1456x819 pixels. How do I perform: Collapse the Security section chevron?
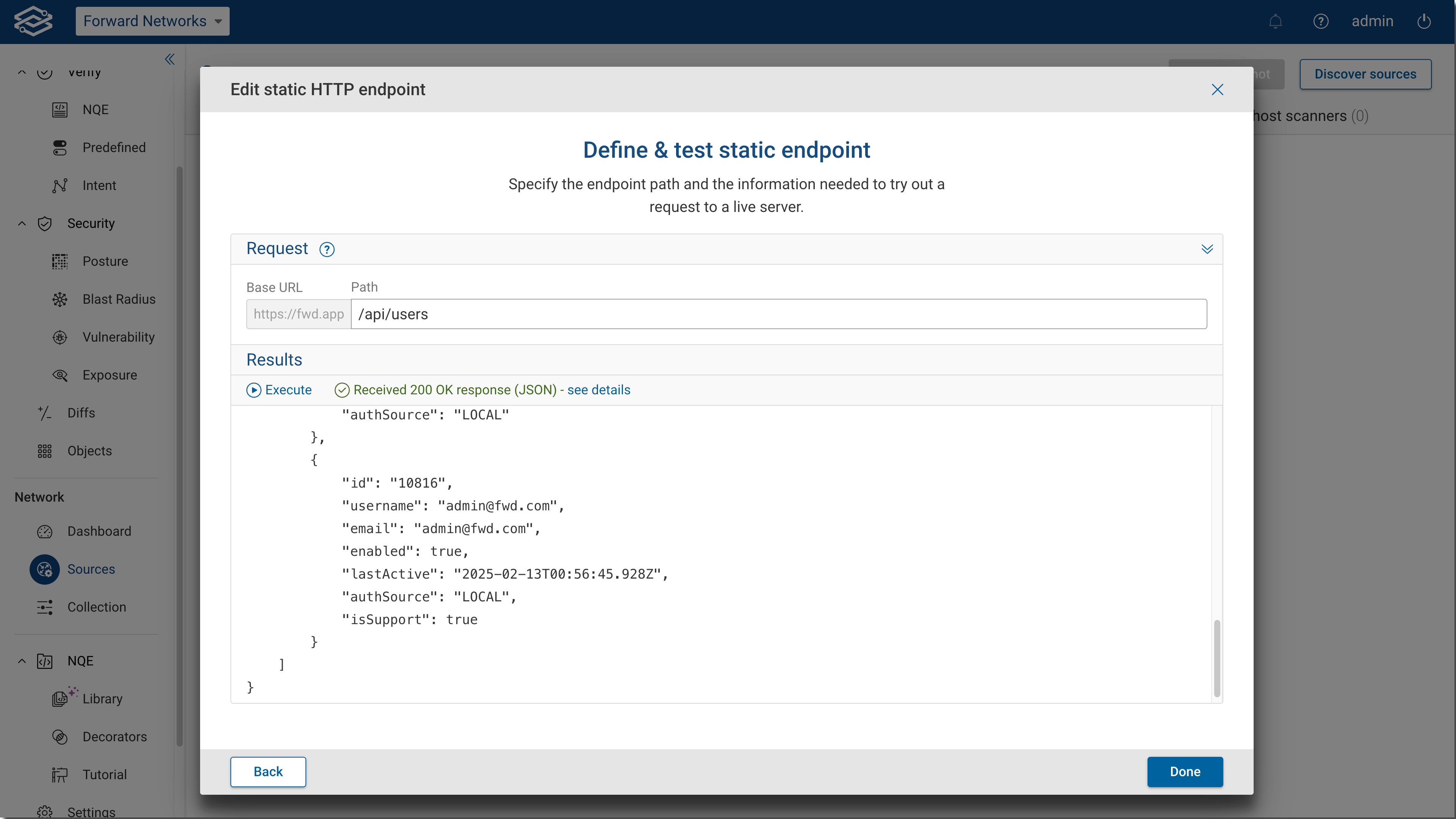pyautogui.click(x=22, y=223)
